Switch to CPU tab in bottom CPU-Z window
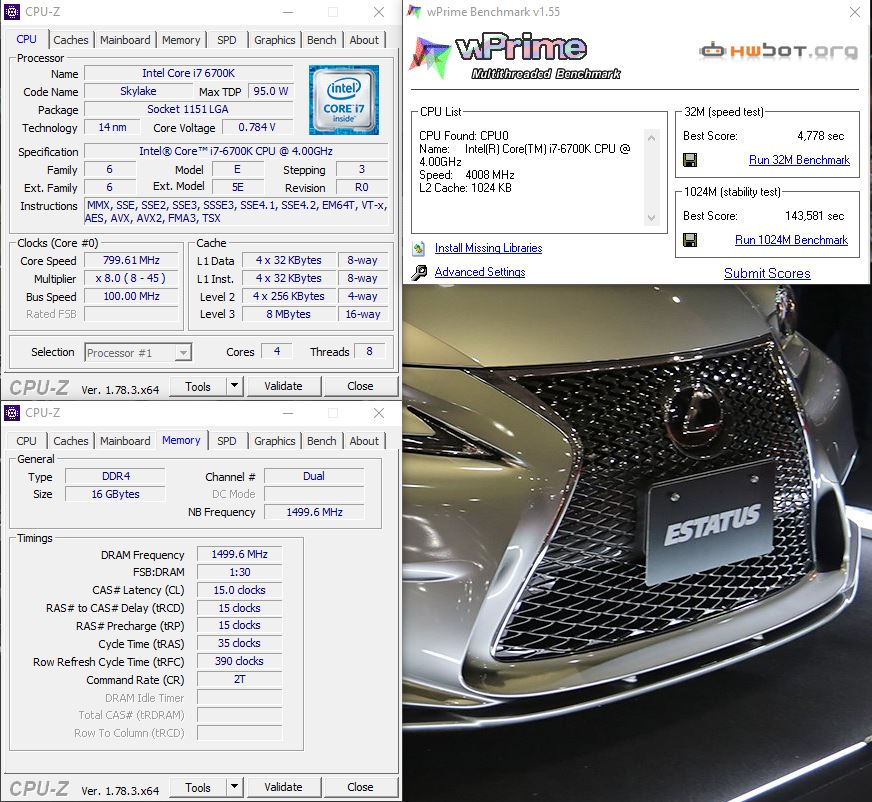This screenshot has width=872, height=802. pos(26,441)
